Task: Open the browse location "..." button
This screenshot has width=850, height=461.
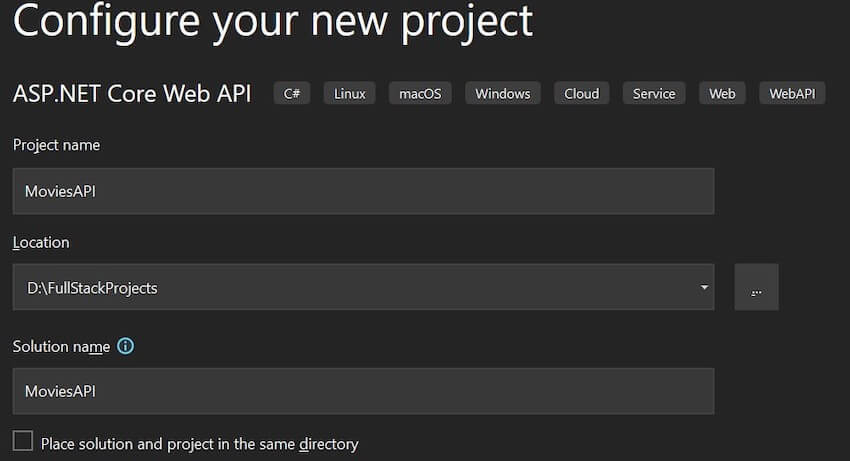Action: click(756, 288)
